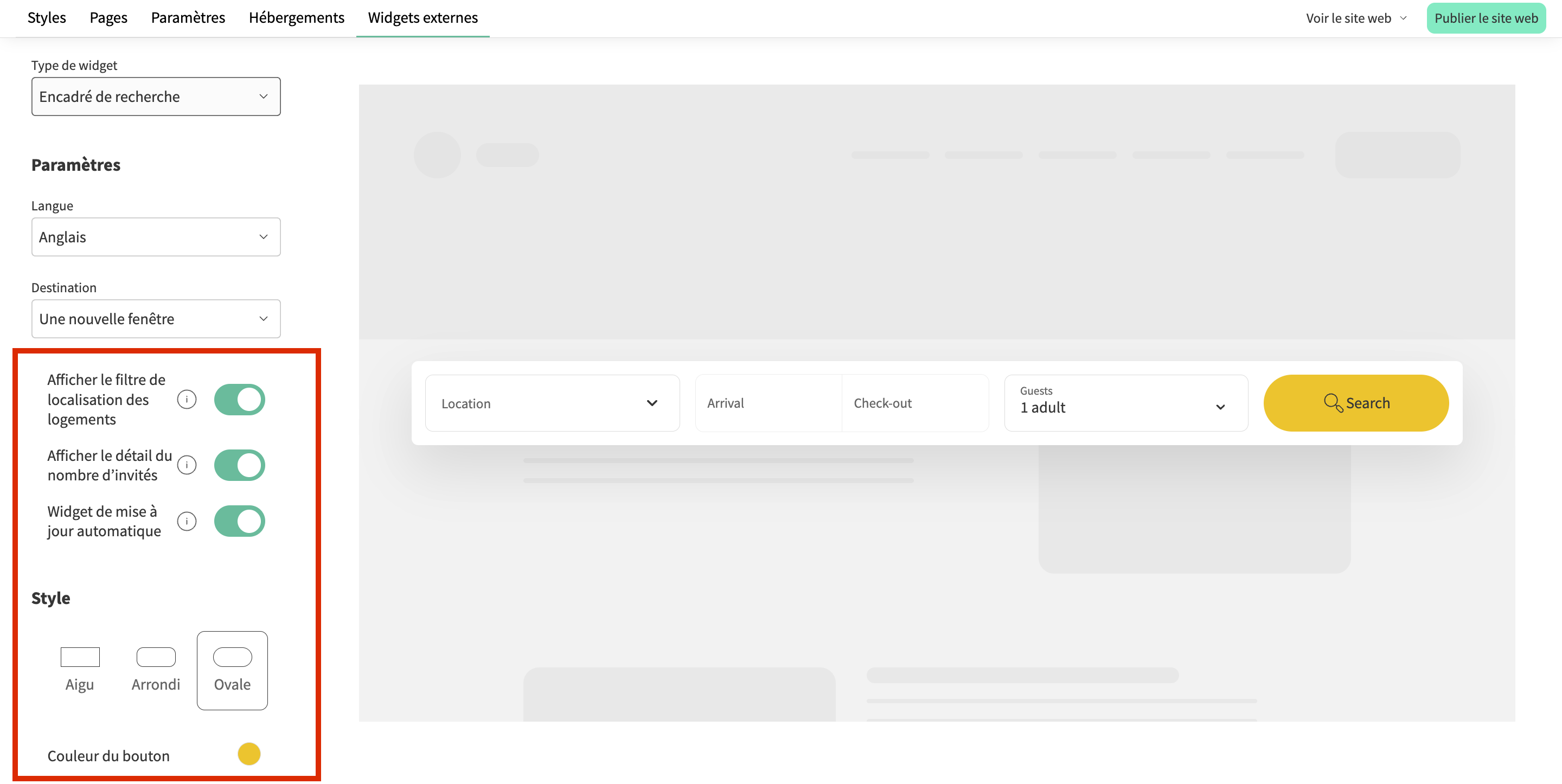Toggle the location filter display switch
This screenshot has height=784, width=1562.
point(240,400)
